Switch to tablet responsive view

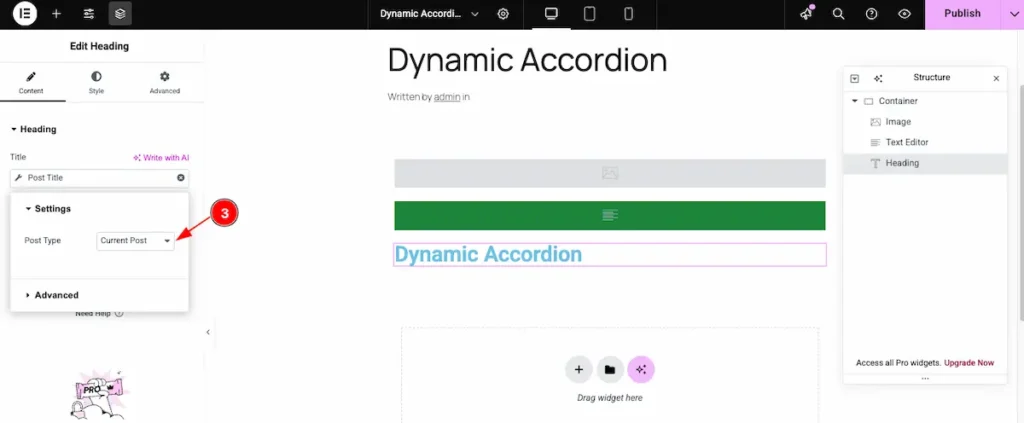(x=589, y=14)
